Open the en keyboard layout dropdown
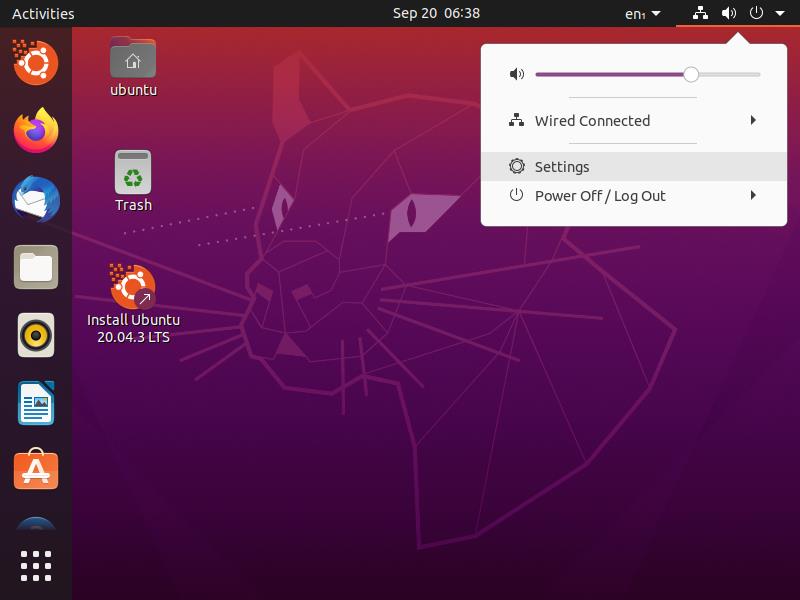800x600 pixels. [642, 14]
